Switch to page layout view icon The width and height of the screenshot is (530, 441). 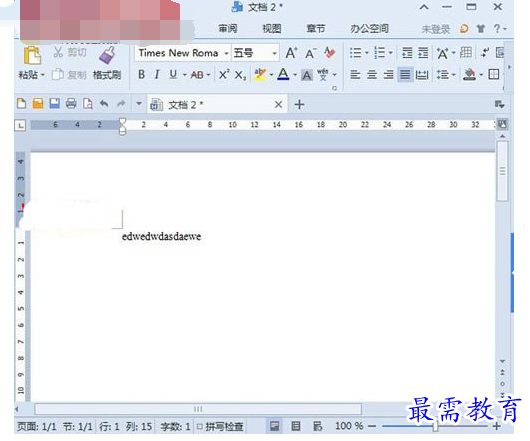tap(274, 426)
